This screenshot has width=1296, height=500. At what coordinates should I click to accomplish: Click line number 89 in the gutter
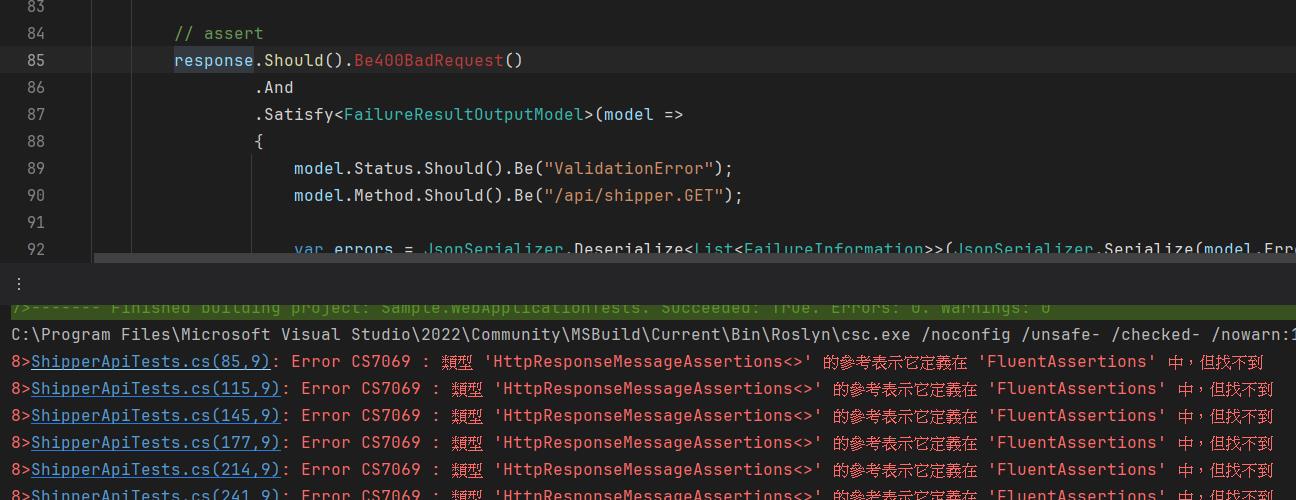tap(36, 169)
